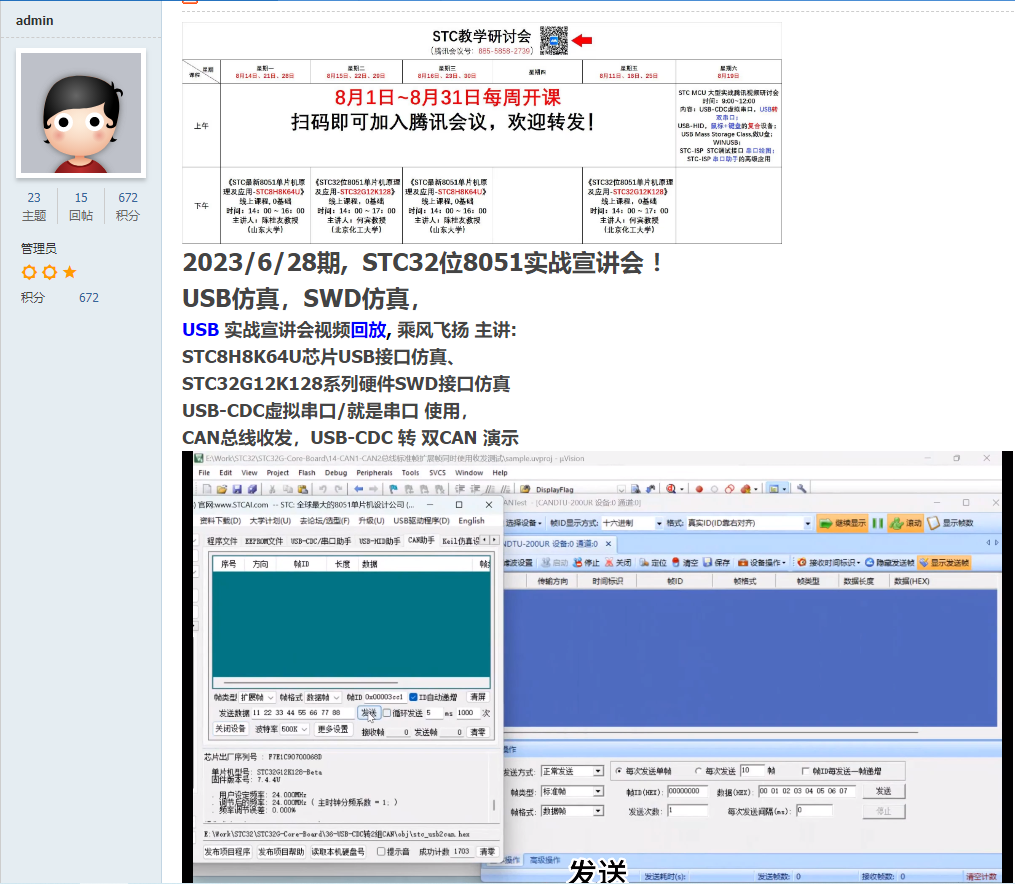Toggle the ID自动递增 checkbox
1015x884 pixels.
pos(414,697)
